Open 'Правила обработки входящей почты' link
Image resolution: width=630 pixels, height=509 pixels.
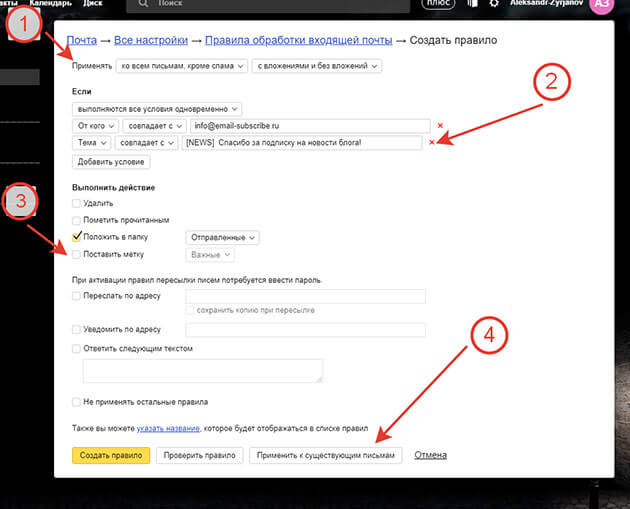(x=299, y=40)
